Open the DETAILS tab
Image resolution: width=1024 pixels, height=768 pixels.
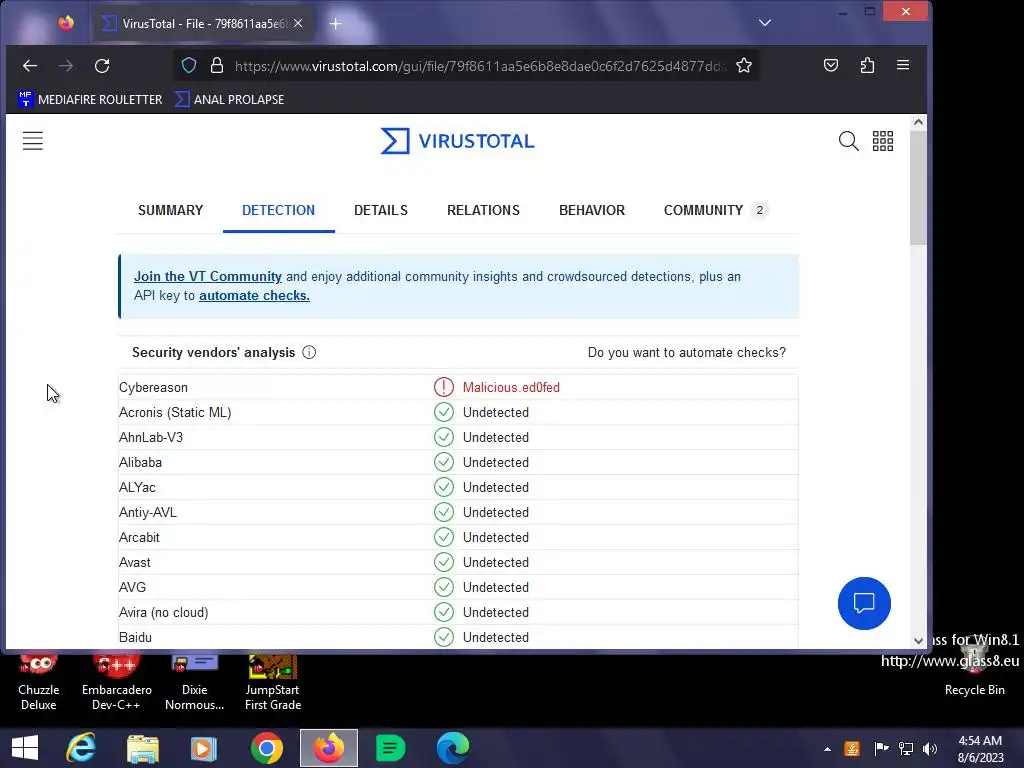[x=381, y=210]
